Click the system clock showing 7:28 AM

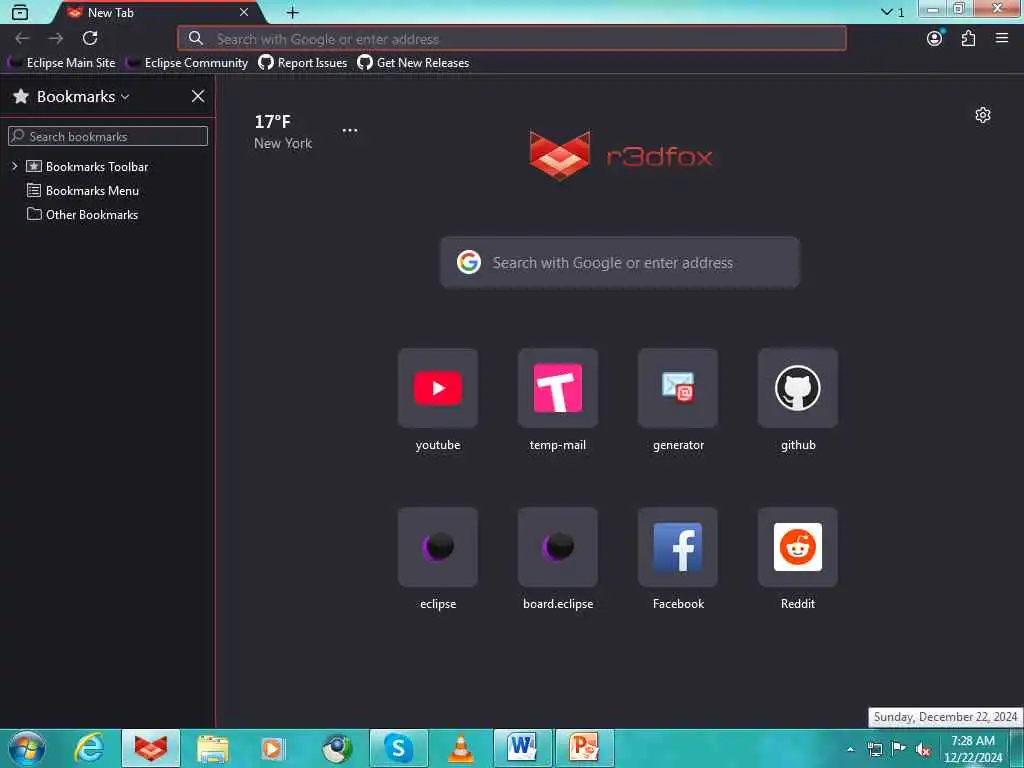(972, 749)
